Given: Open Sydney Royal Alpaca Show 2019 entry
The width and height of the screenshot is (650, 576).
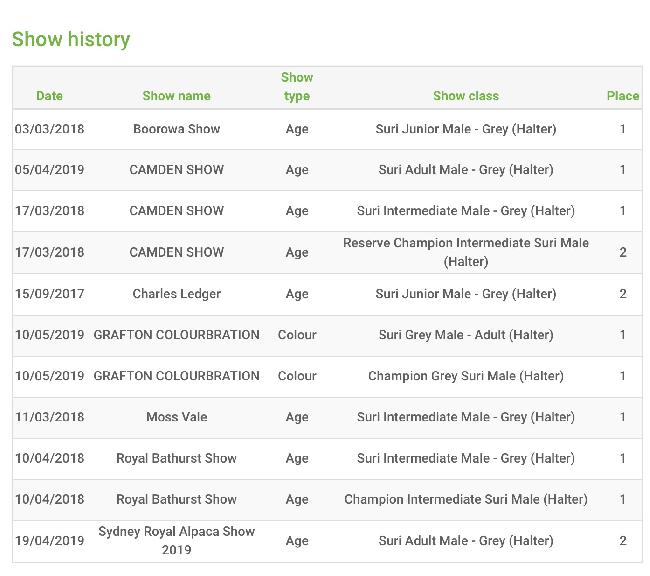Looking at the screenshot, I should (x=177, y=540).
